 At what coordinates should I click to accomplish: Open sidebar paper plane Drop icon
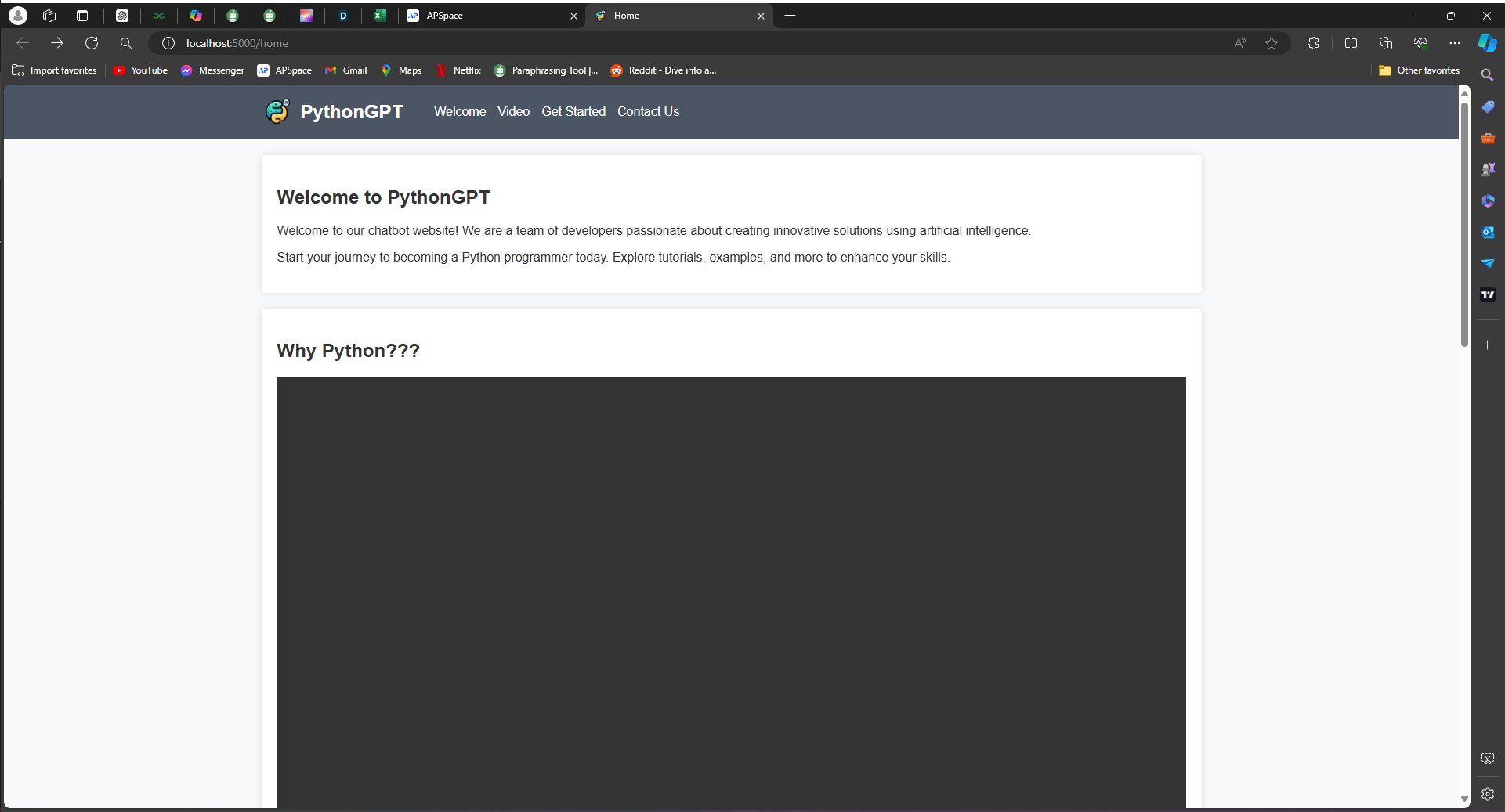(x=1488, y=263)
